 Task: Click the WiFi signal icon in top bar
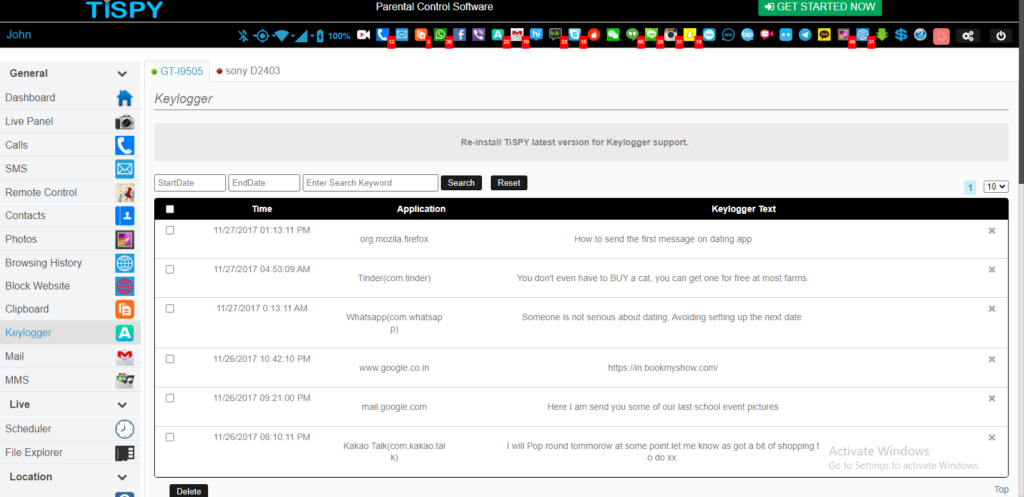pyautogui.click(x=281, y=35)
